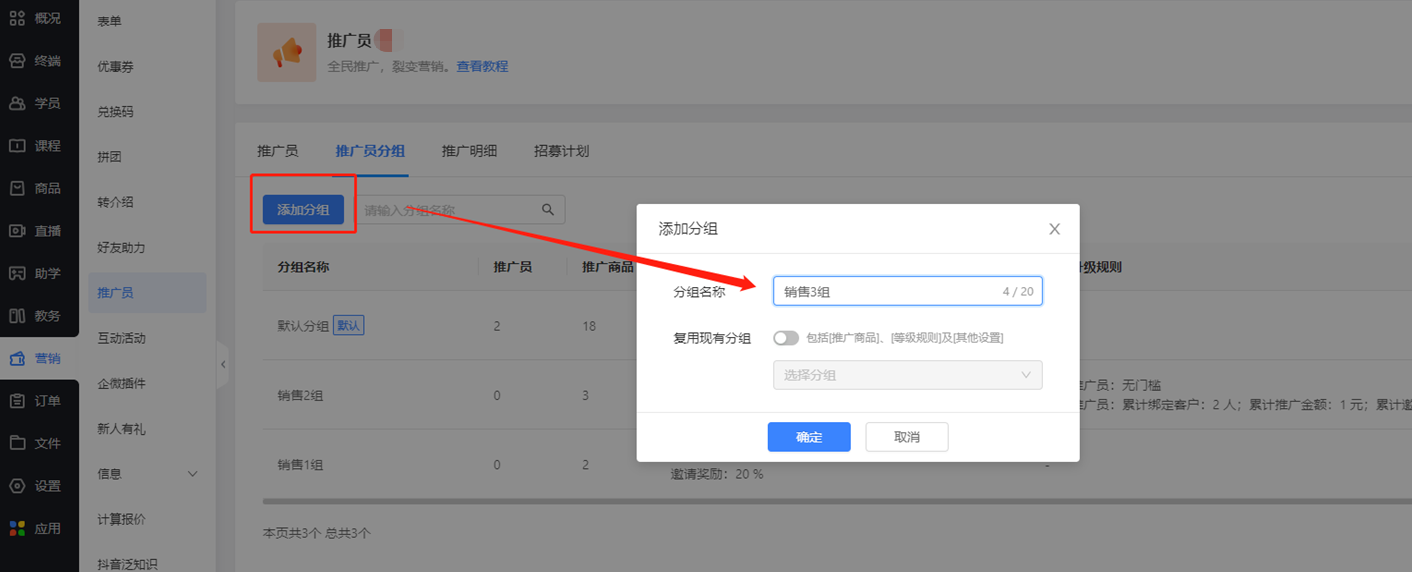Switch to the 招募计划 tab
This screenshot has width=1412, height=572.
click(x=561, y=151)
